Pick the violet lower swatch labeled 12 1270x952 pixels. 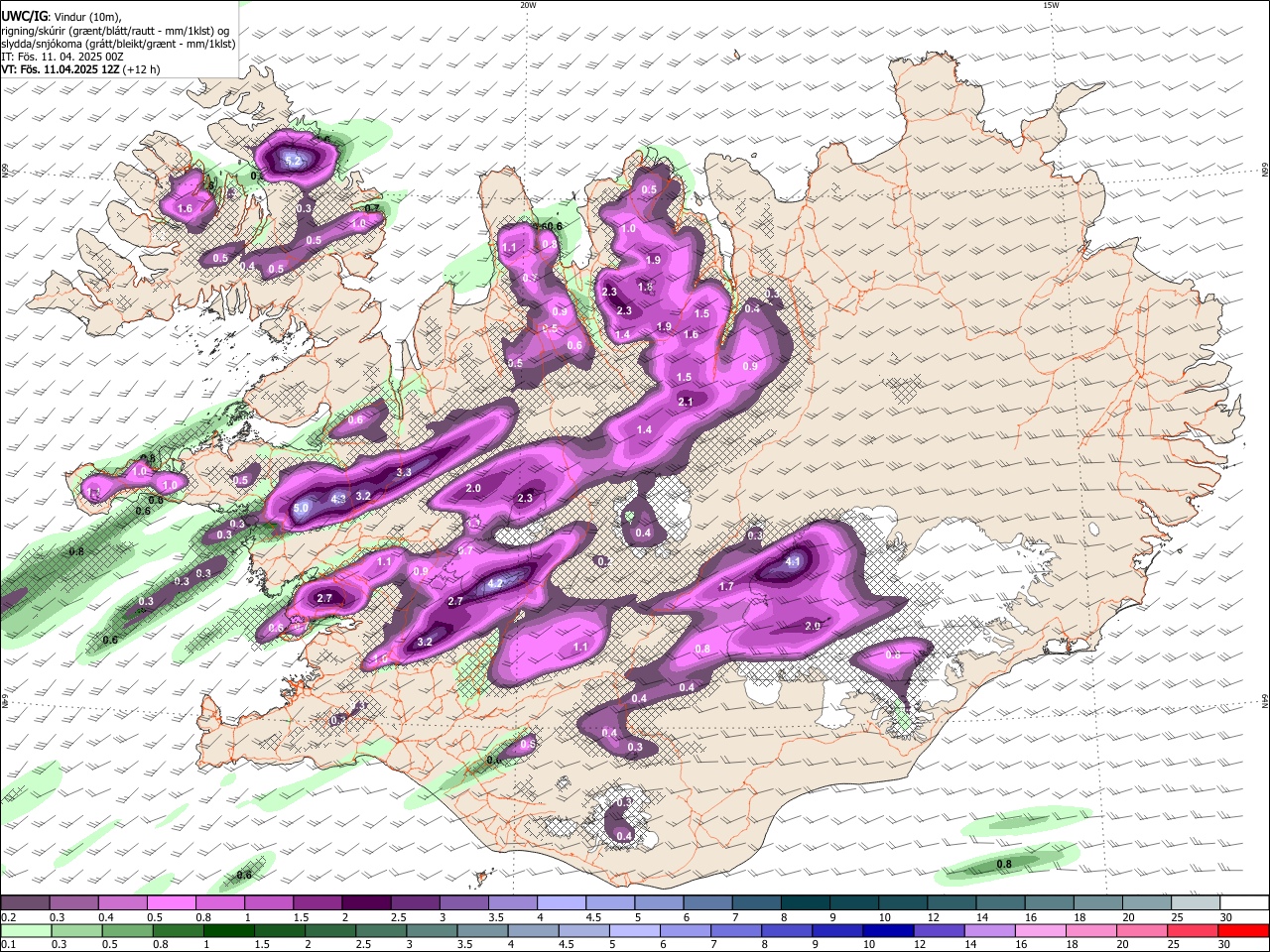tap(941, 930)
